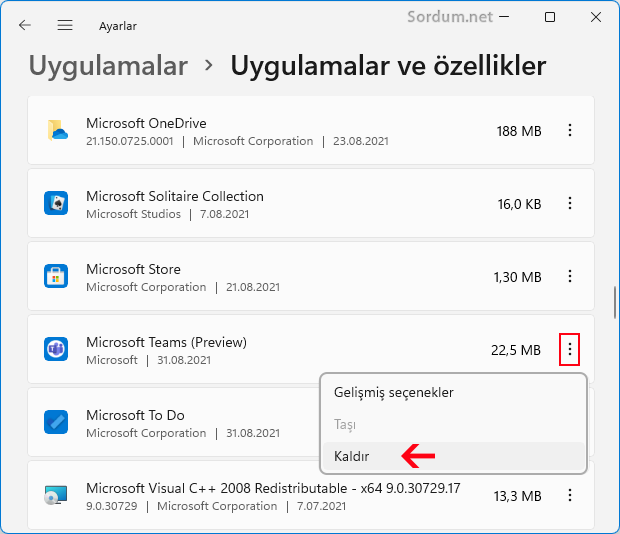Viewport: 620px width, 534px height.
Task: Select the Microsoft Solitaire Collection name
Action: tap(175, 196)
